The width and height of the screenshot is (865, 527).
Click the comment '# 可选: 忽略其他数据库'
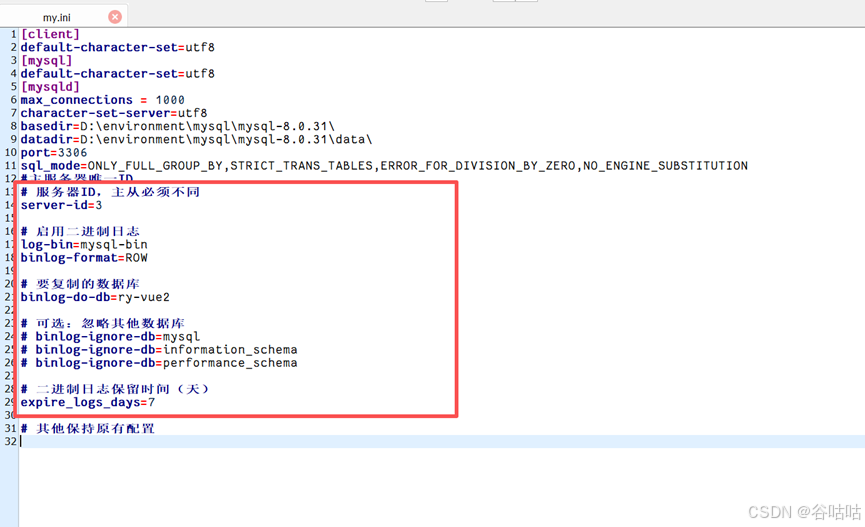[103, 323]
